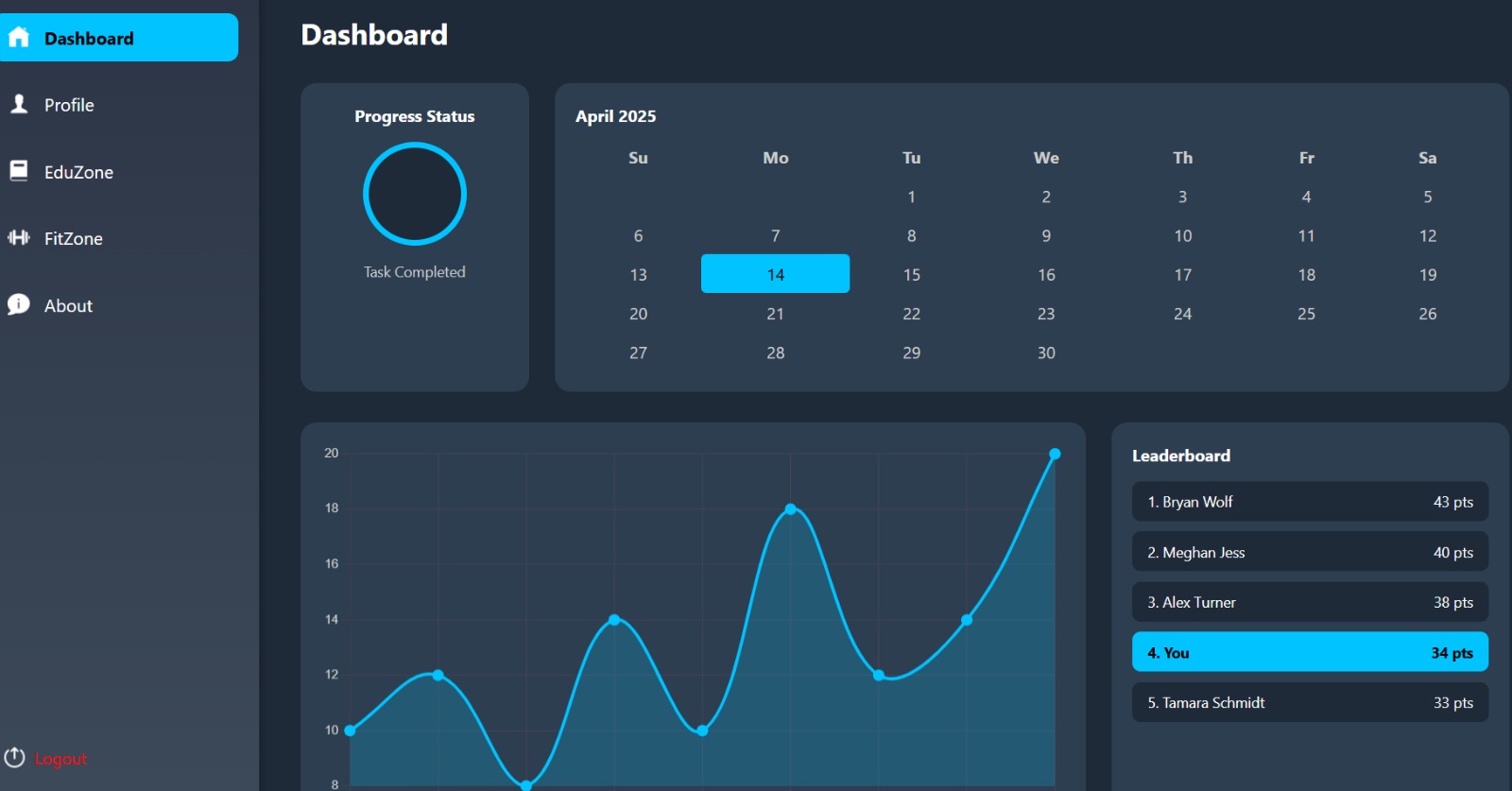
Task: Open Meghan Jess leaderboard entry
Action: [x=1310, y=552]
